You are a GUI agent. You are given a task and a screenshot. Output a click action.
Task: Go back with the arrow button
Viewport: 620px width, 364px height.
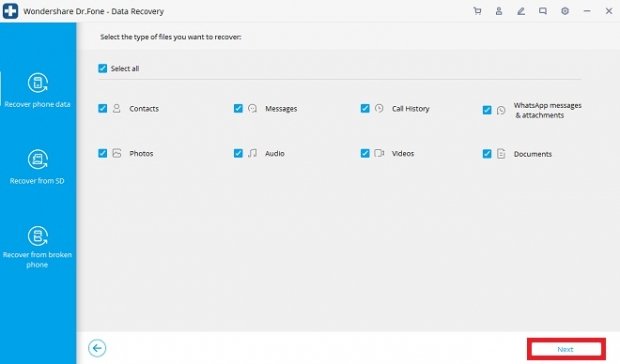coord(97,348)
